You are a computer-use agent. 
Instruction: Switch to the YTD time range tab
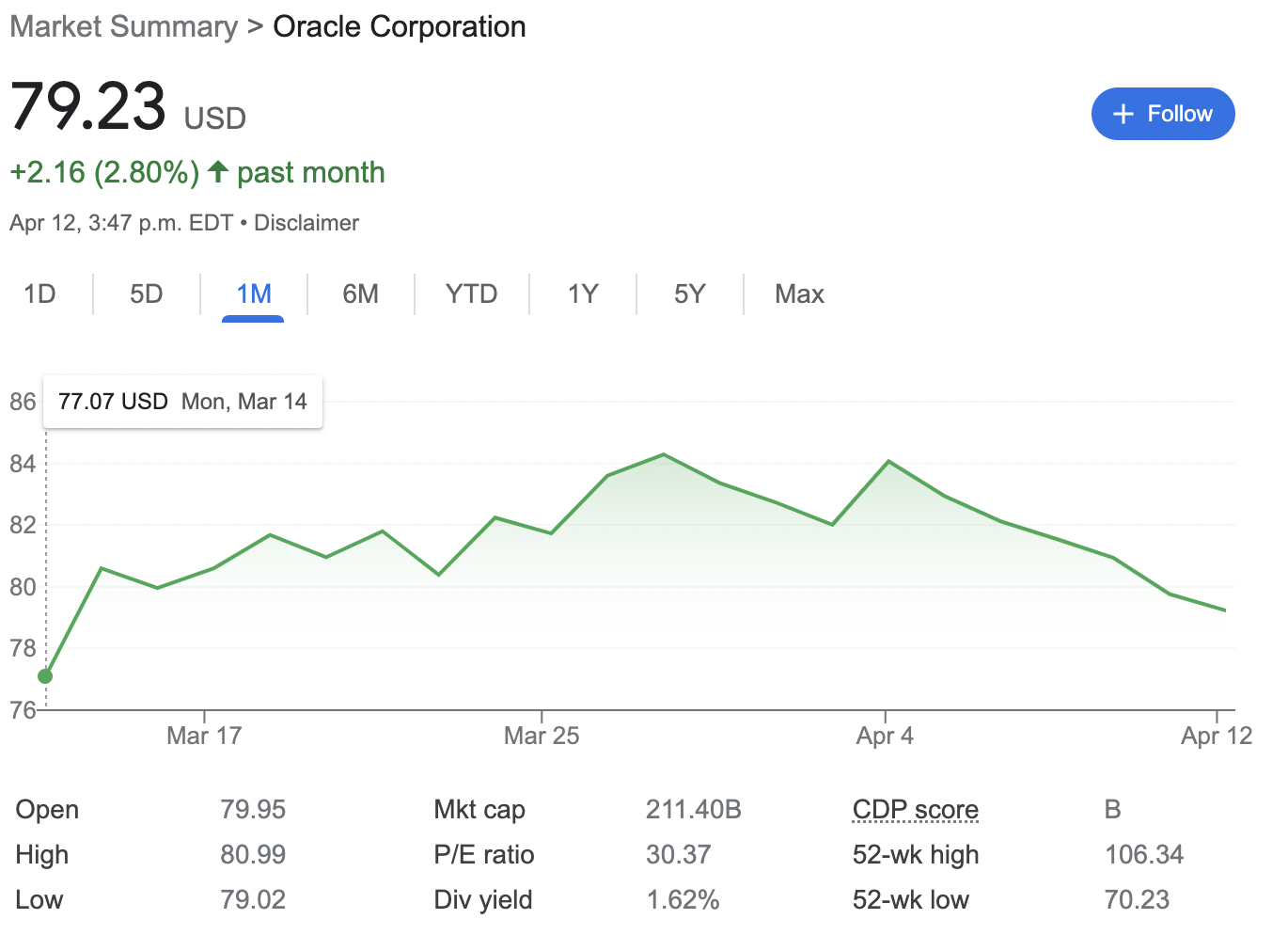[471, 294]
